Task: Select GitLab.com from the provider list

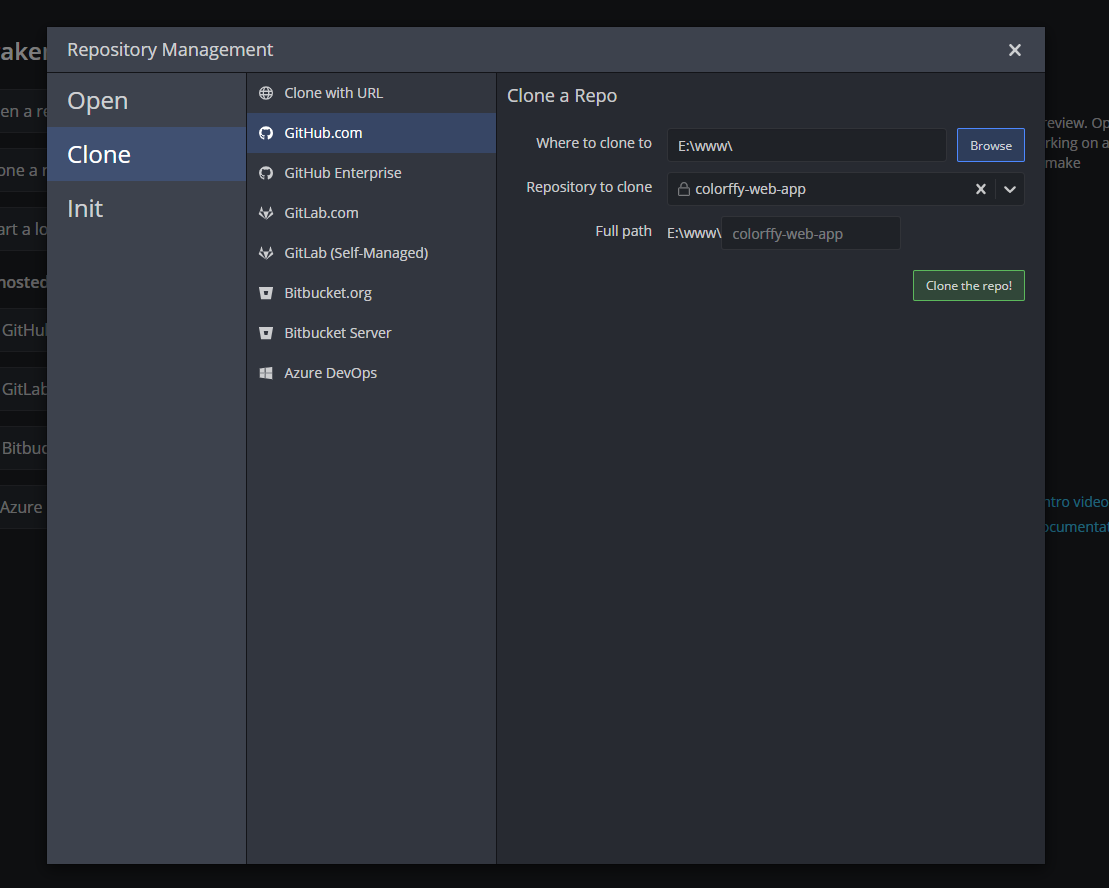Action: click(371, 213)
